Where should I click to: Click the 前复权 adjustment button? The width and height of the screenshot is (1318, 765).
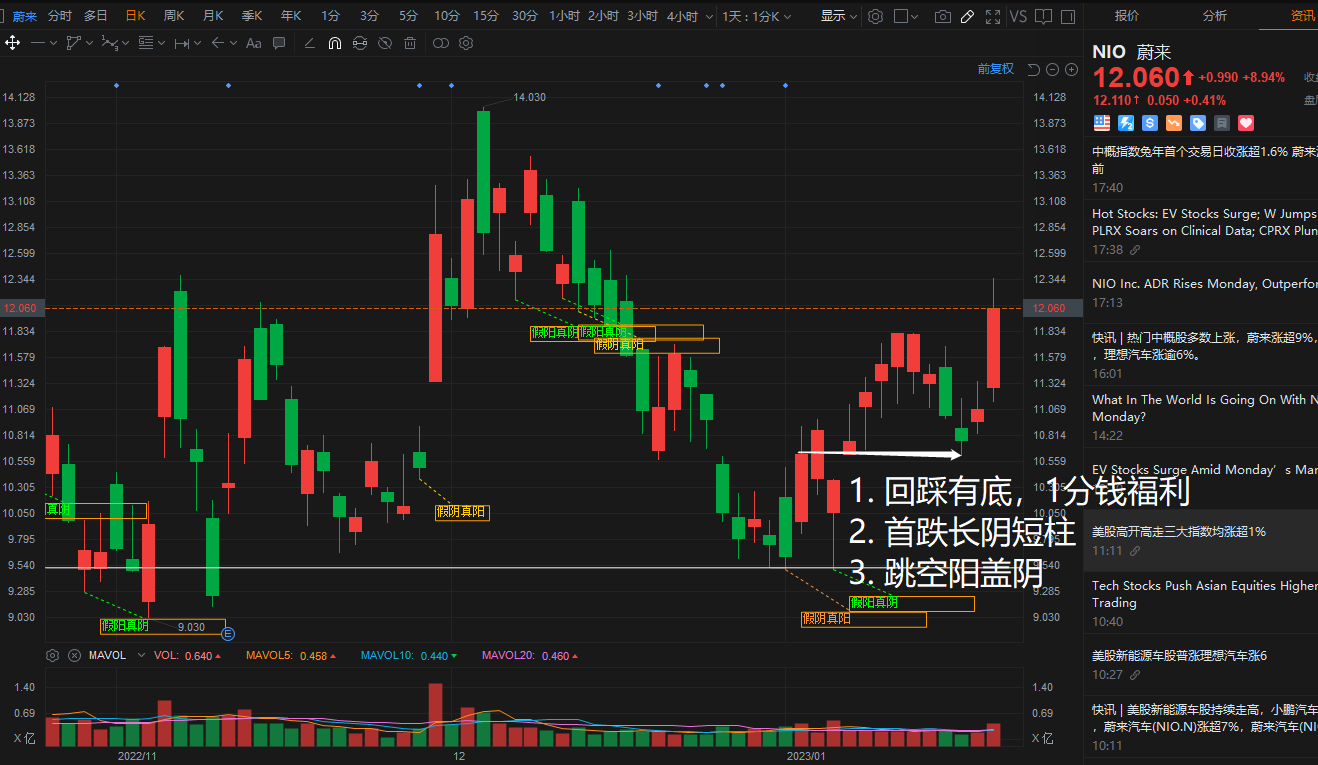coord(996,69)
